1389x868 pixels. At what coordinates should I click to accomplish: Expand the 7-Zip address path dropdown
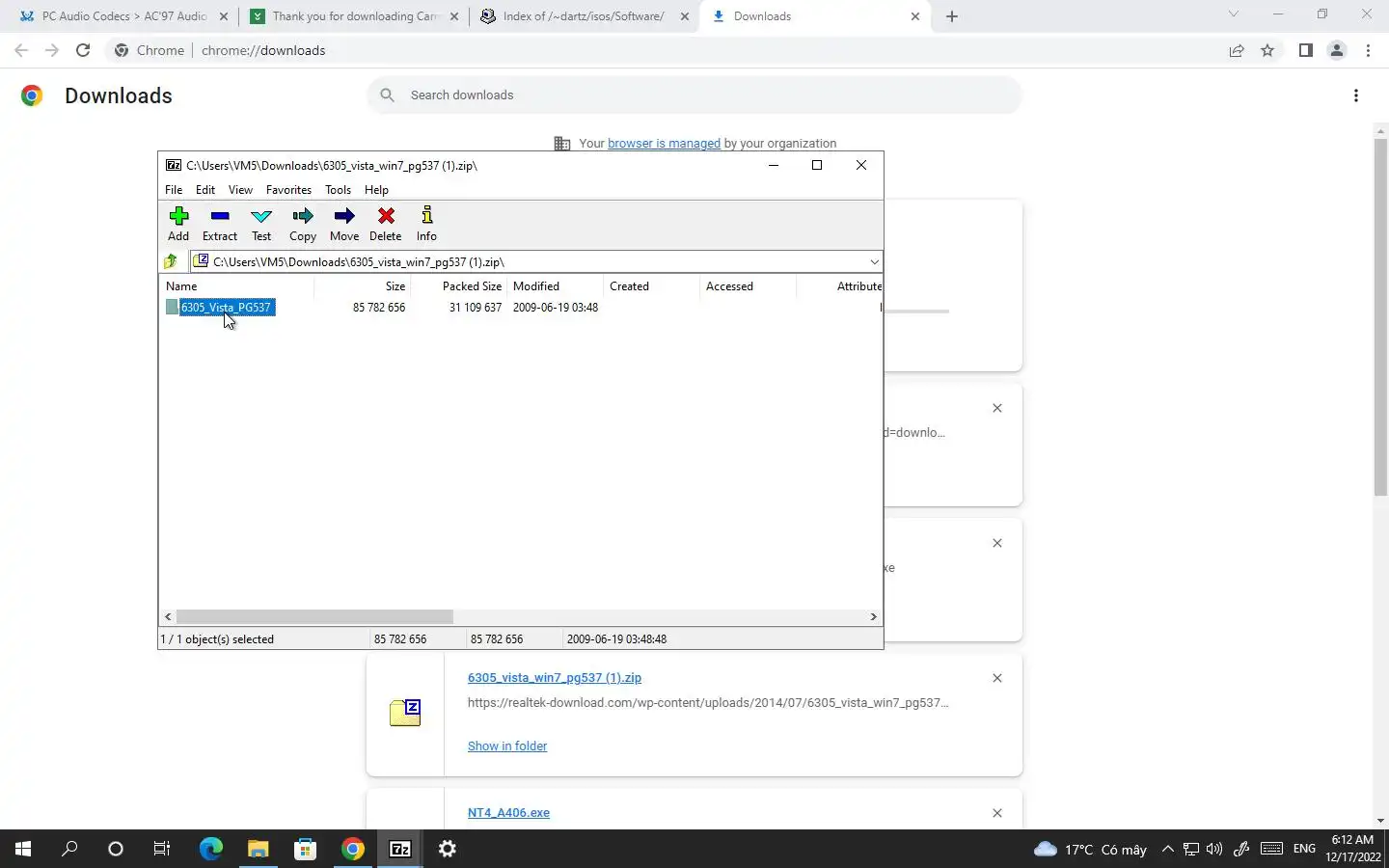tap(874, 261)
